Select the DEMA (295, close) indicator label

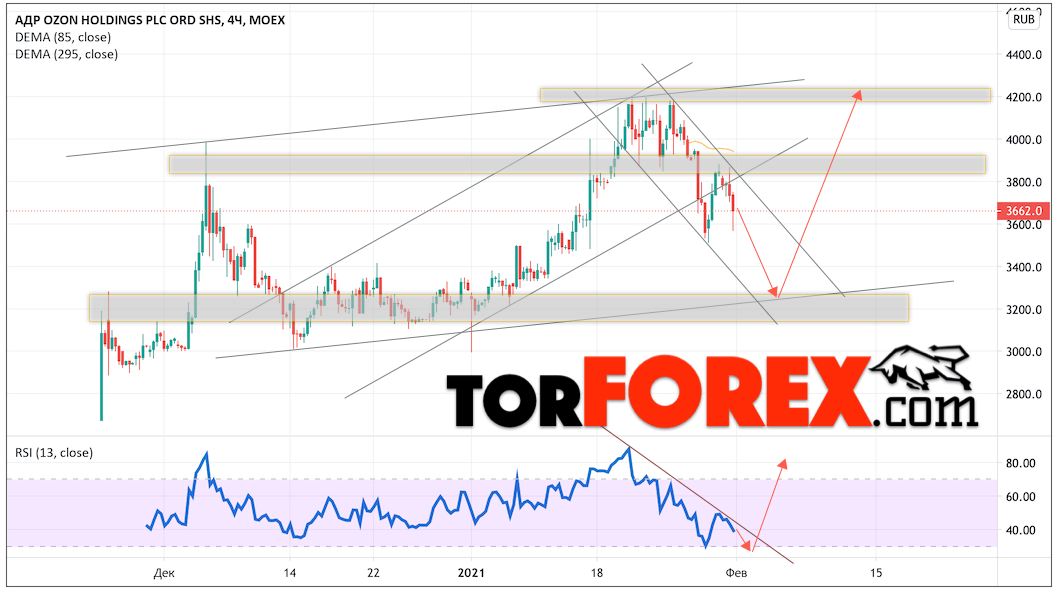point(66,54)
